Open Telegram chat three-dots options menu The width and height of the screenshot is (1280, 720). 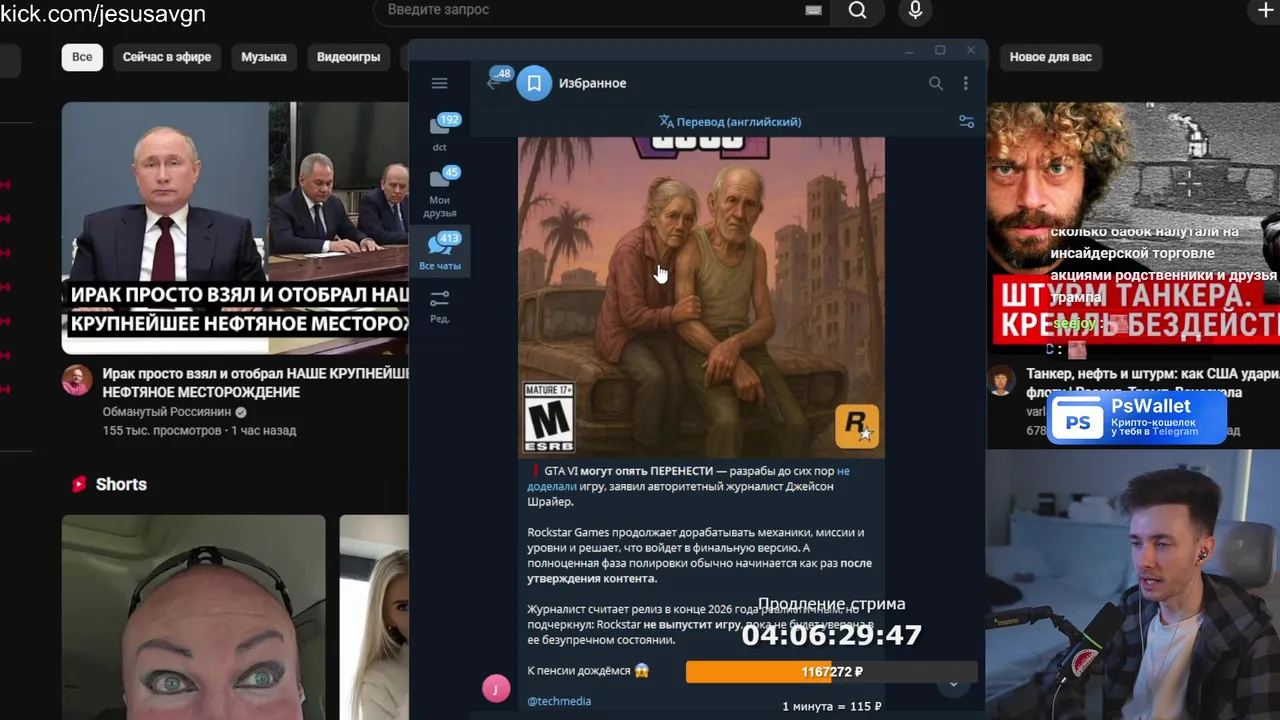click(x=965, y=83)
